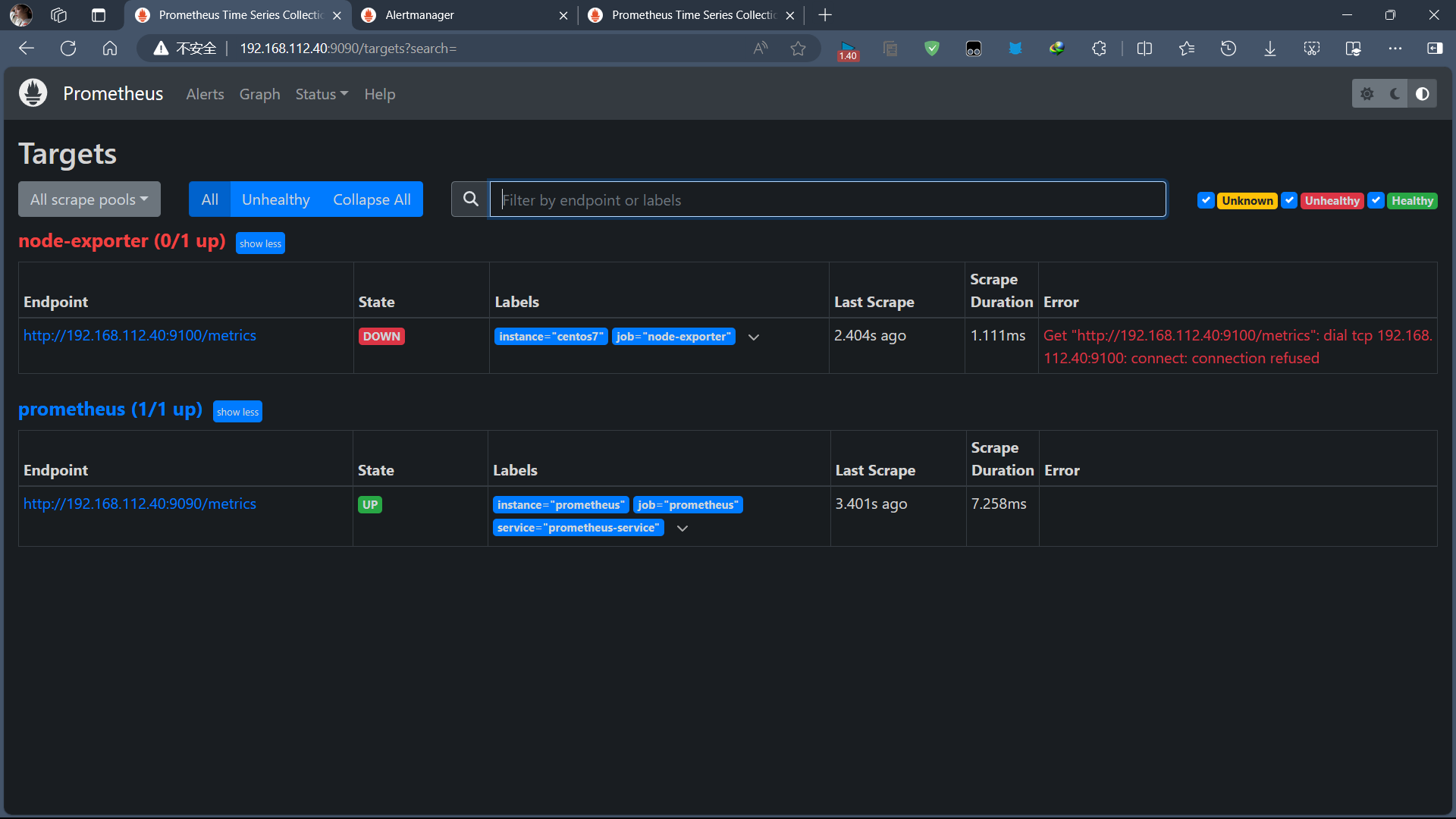Open the sidebar icon at the toolbar's far right

click(x=1435, y=49)
